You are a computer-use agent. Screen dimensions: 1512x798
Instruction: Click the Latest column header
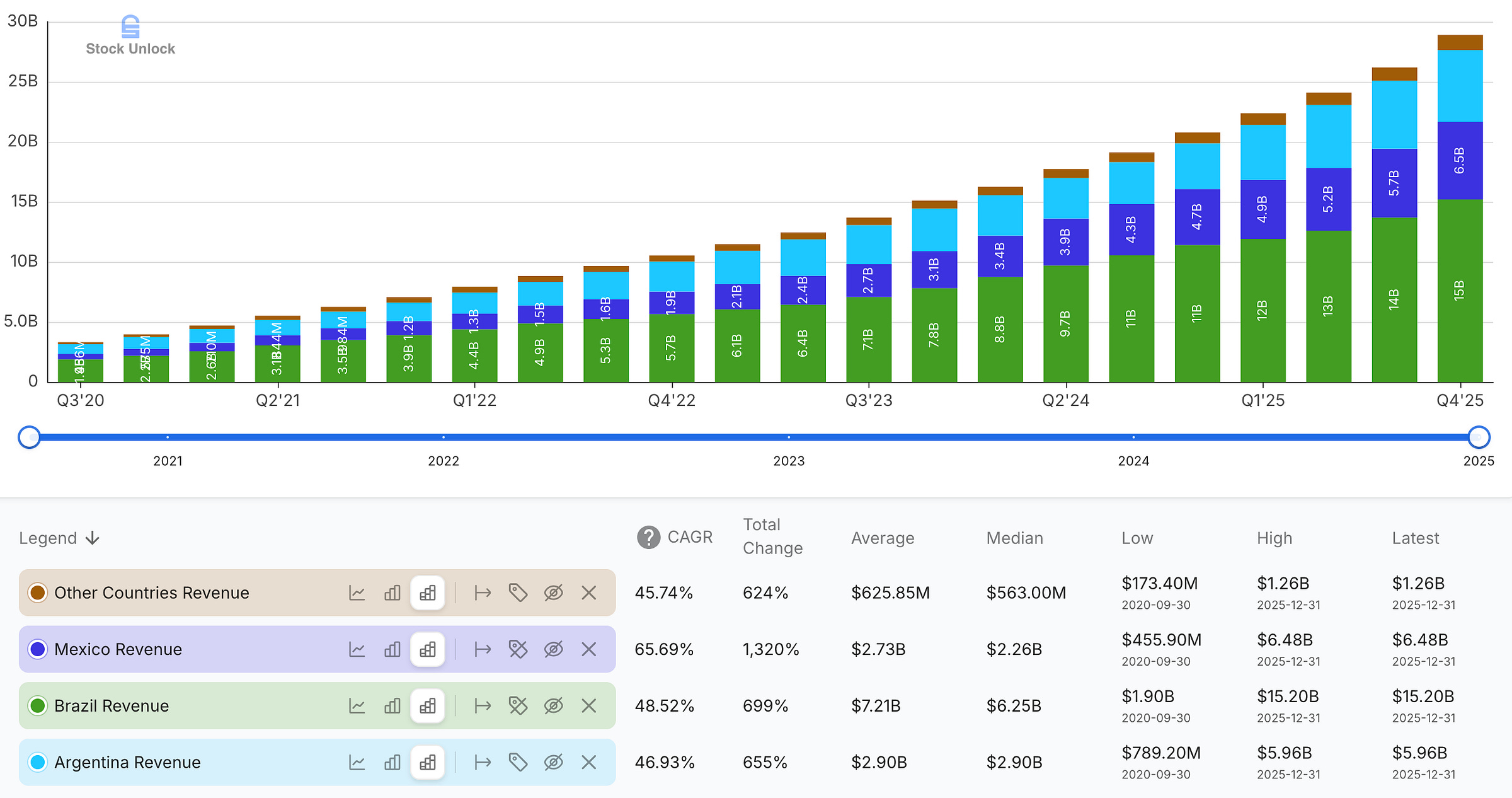coord(1415,538)
